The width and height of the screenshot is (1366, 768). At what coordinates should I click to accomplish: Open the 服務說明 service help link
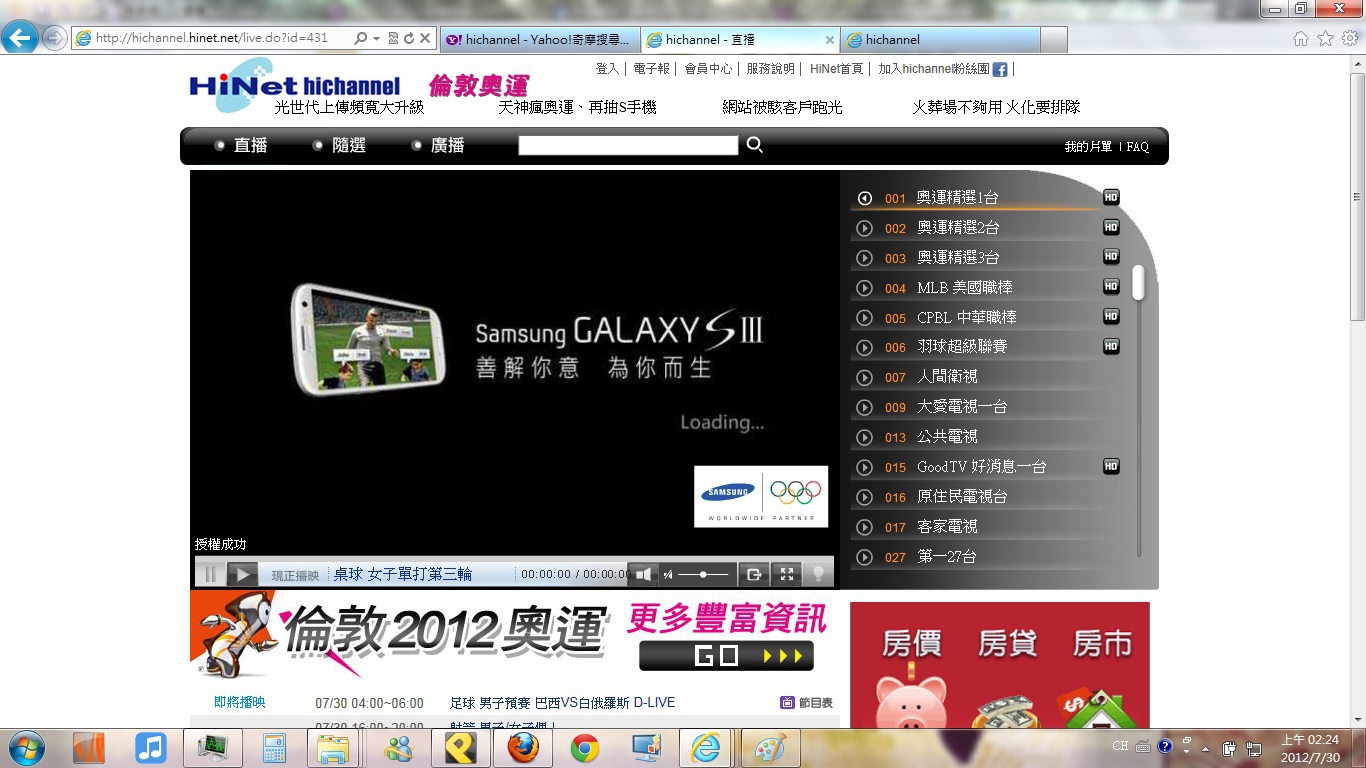770,69
